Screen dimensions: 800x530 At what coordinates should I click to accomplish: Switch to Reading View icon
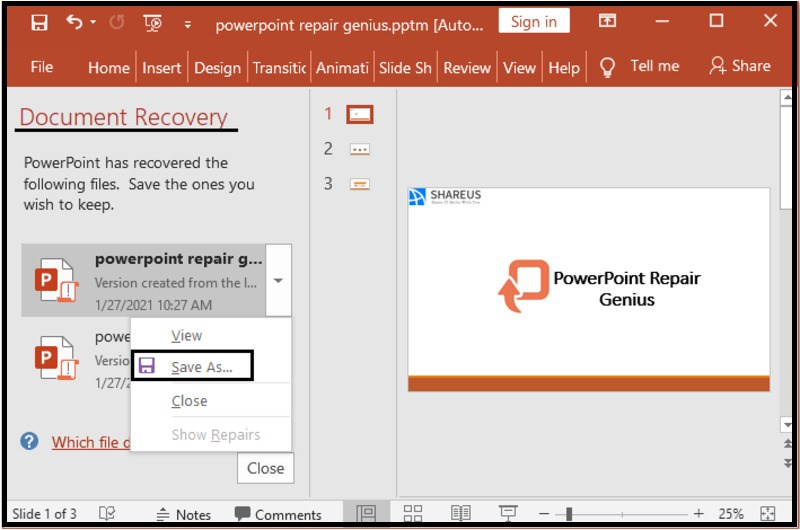(x=460, y=513)
